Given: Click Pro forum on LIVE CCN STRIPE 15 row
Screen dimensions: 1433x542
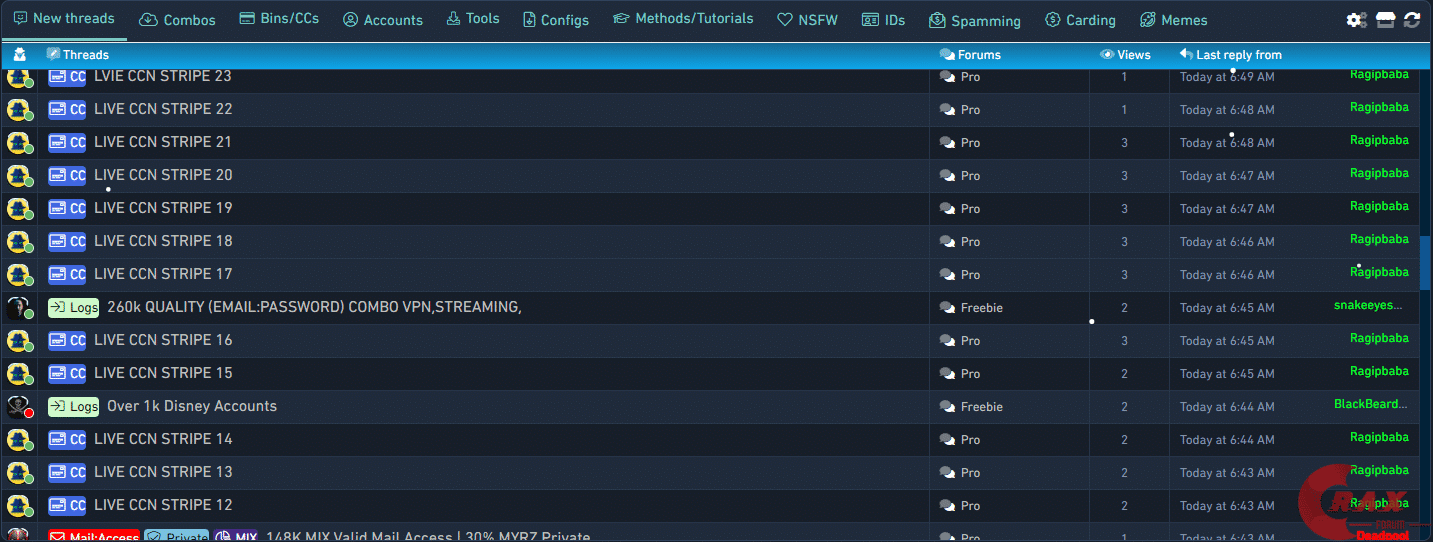Looking at the screenshot, I should 970,374.
